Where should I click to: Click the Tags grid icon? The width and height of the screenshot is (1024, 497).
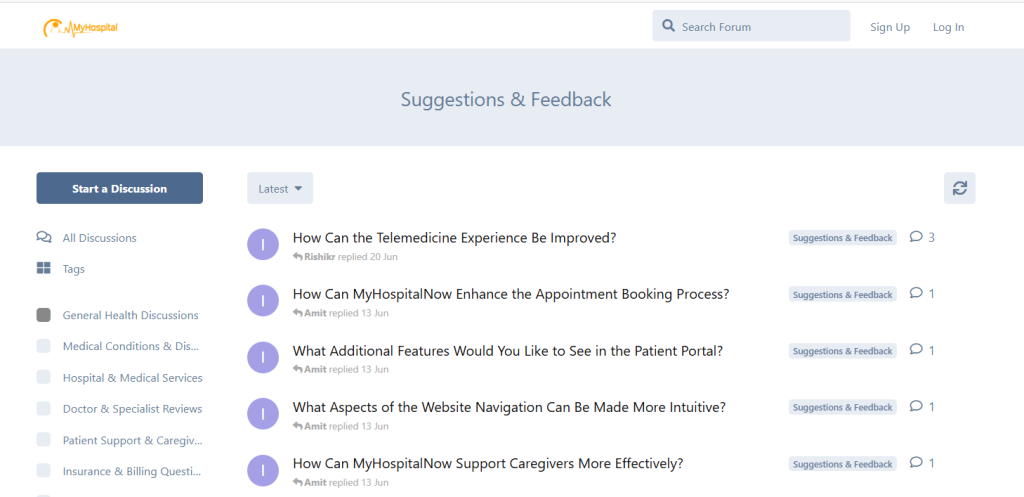(44, 269)
